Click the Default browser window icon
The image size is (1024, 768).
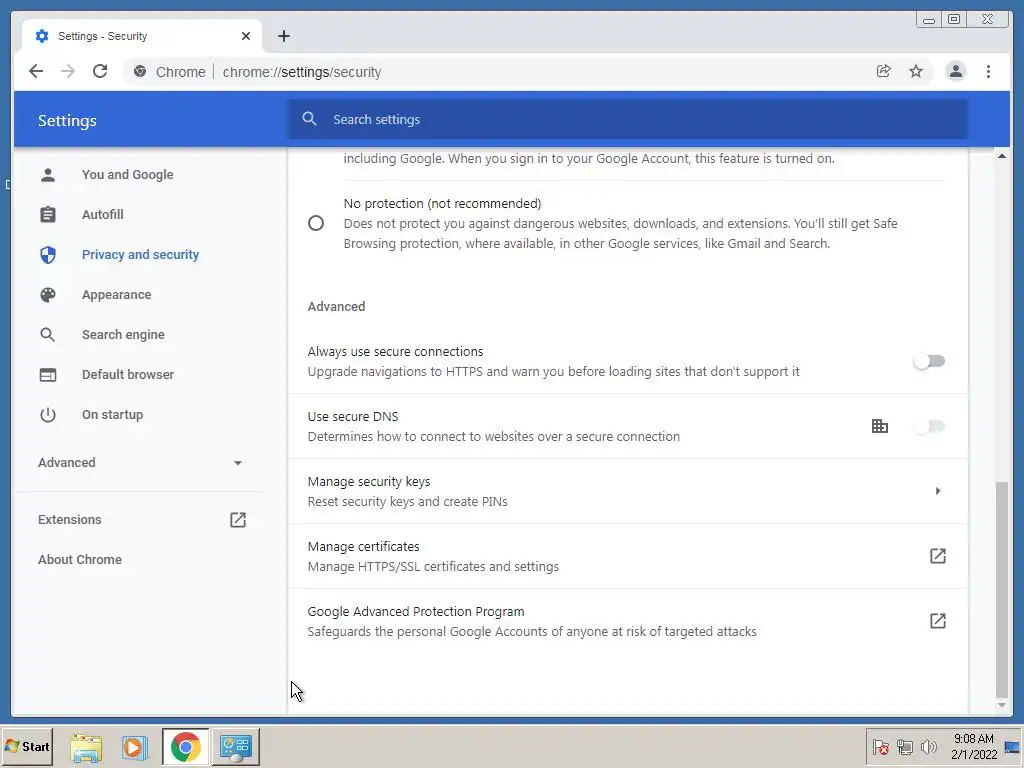click(x=48, y=375)
